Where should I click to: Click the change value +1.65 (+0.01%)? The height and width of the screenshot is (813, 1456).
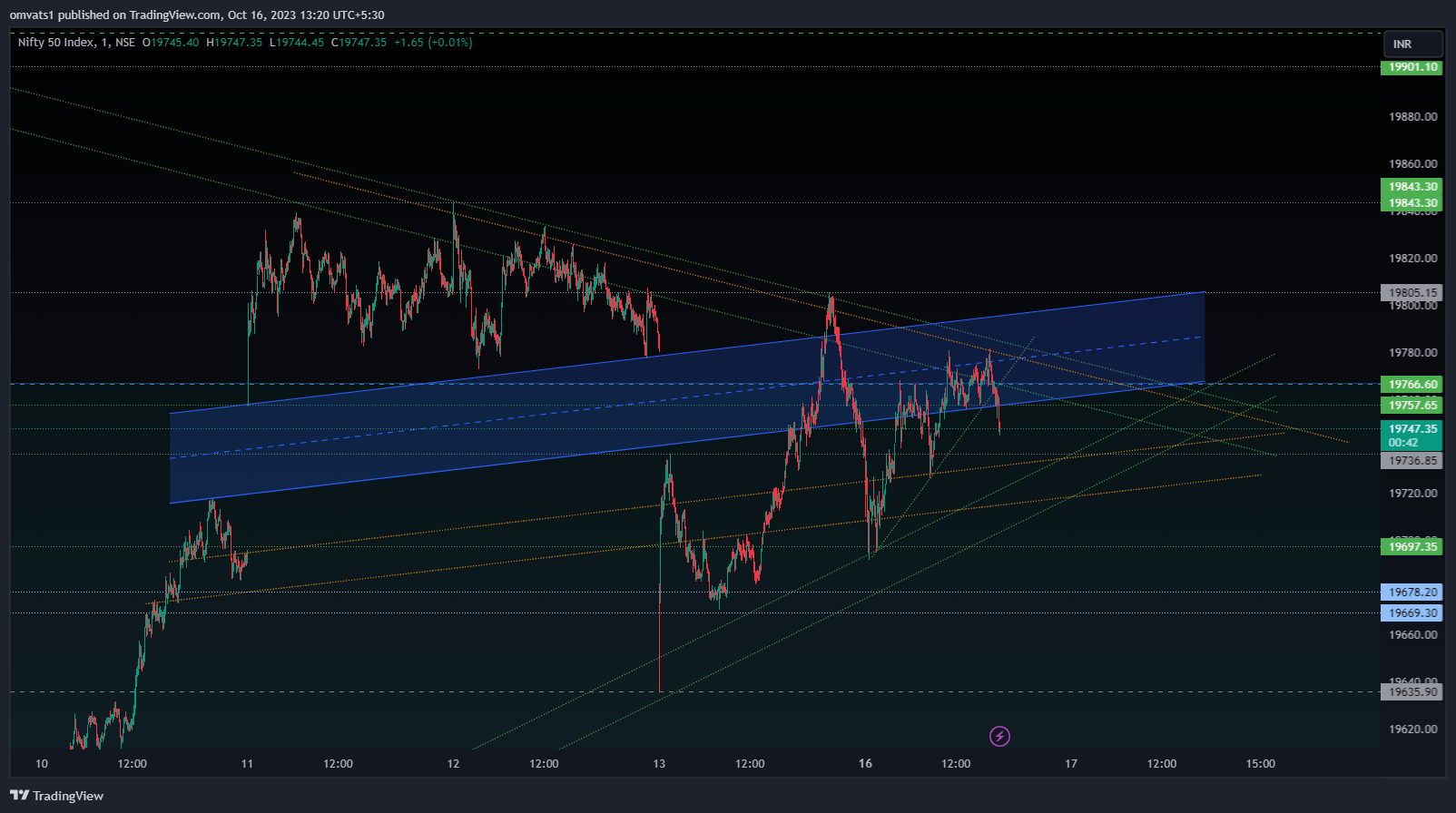[433, 43]
